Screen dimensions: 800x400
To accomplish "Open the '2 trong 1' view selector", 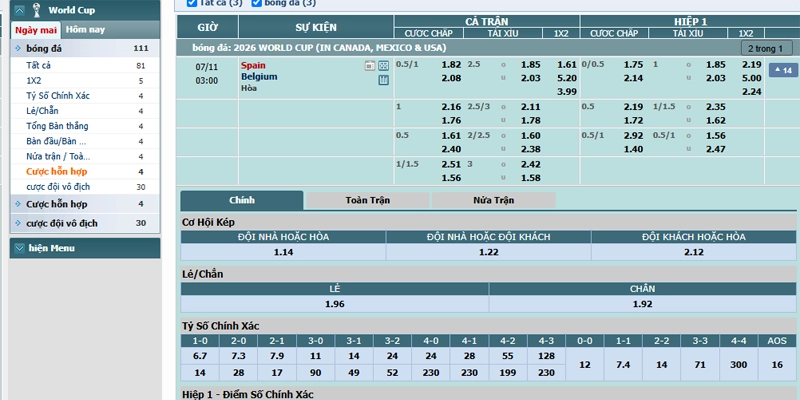I will click(x=766, y=49).
